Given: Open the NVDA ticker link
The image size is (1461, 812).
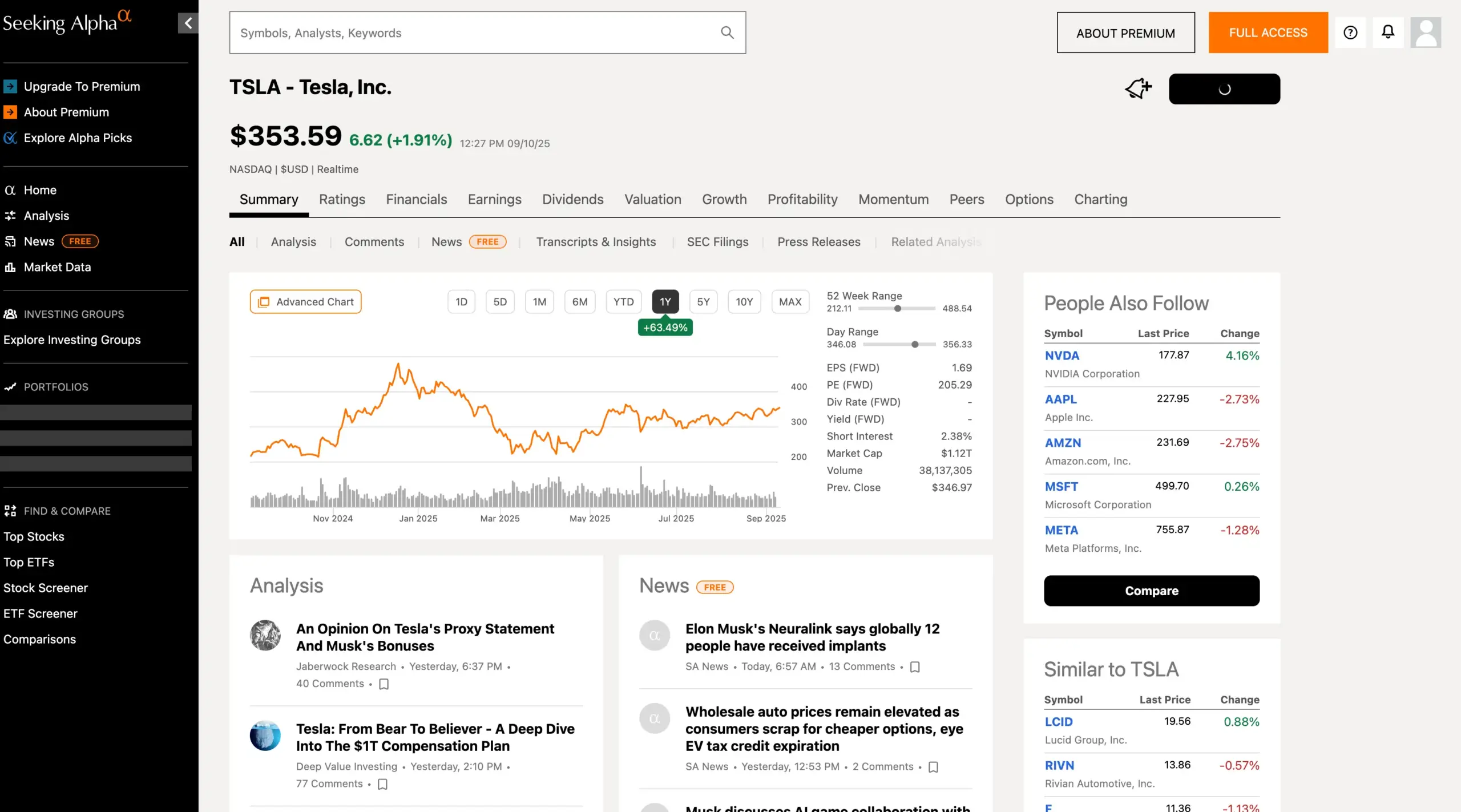Looking at the screenshot, I should point(1062,355).
